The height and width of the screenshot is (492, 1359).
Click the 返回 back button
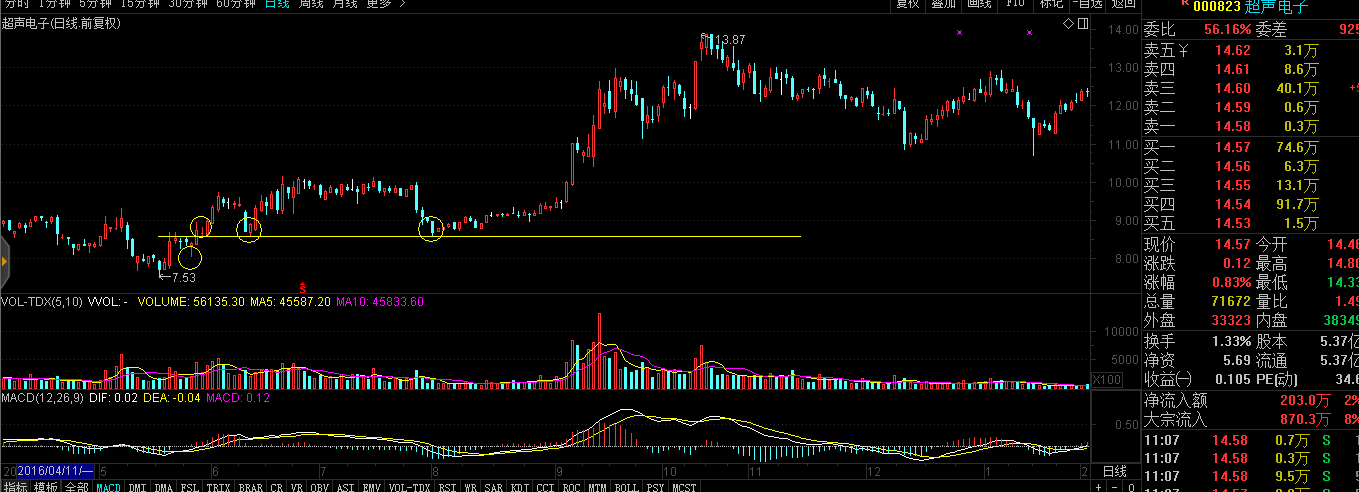(x=1123, y=4)
